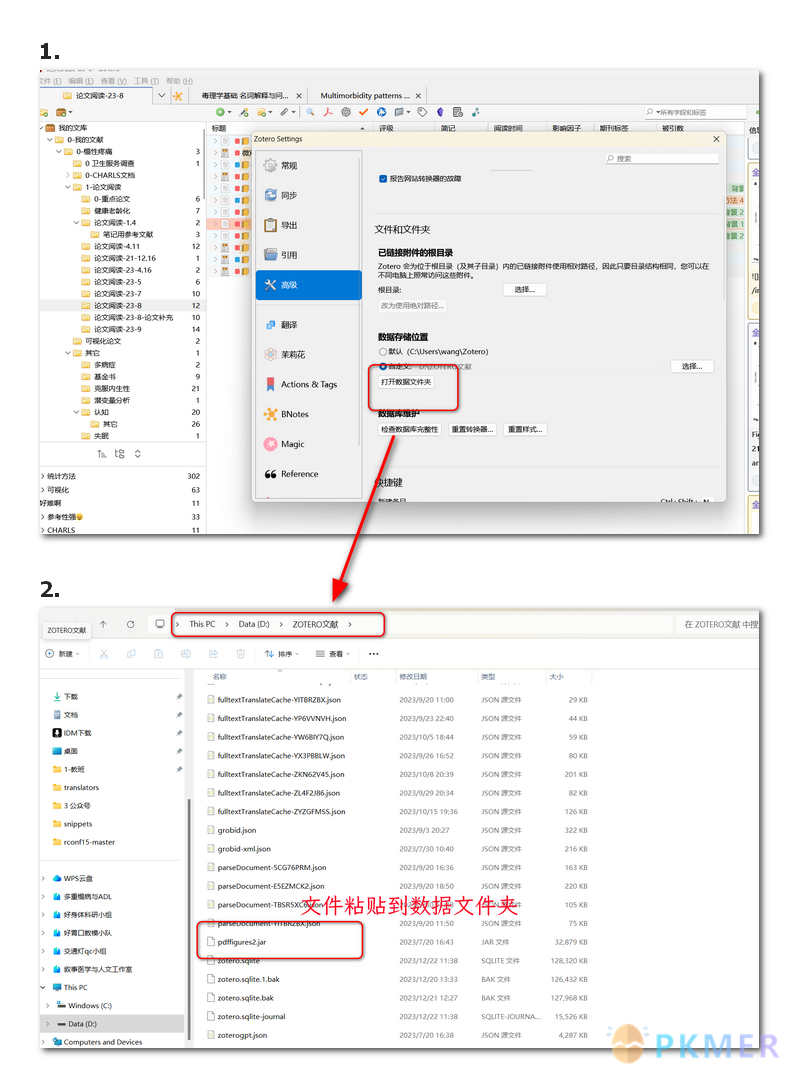Open the 编辑 (E) menu in Zotero
800x1089 pixels.
click(81, 81)
